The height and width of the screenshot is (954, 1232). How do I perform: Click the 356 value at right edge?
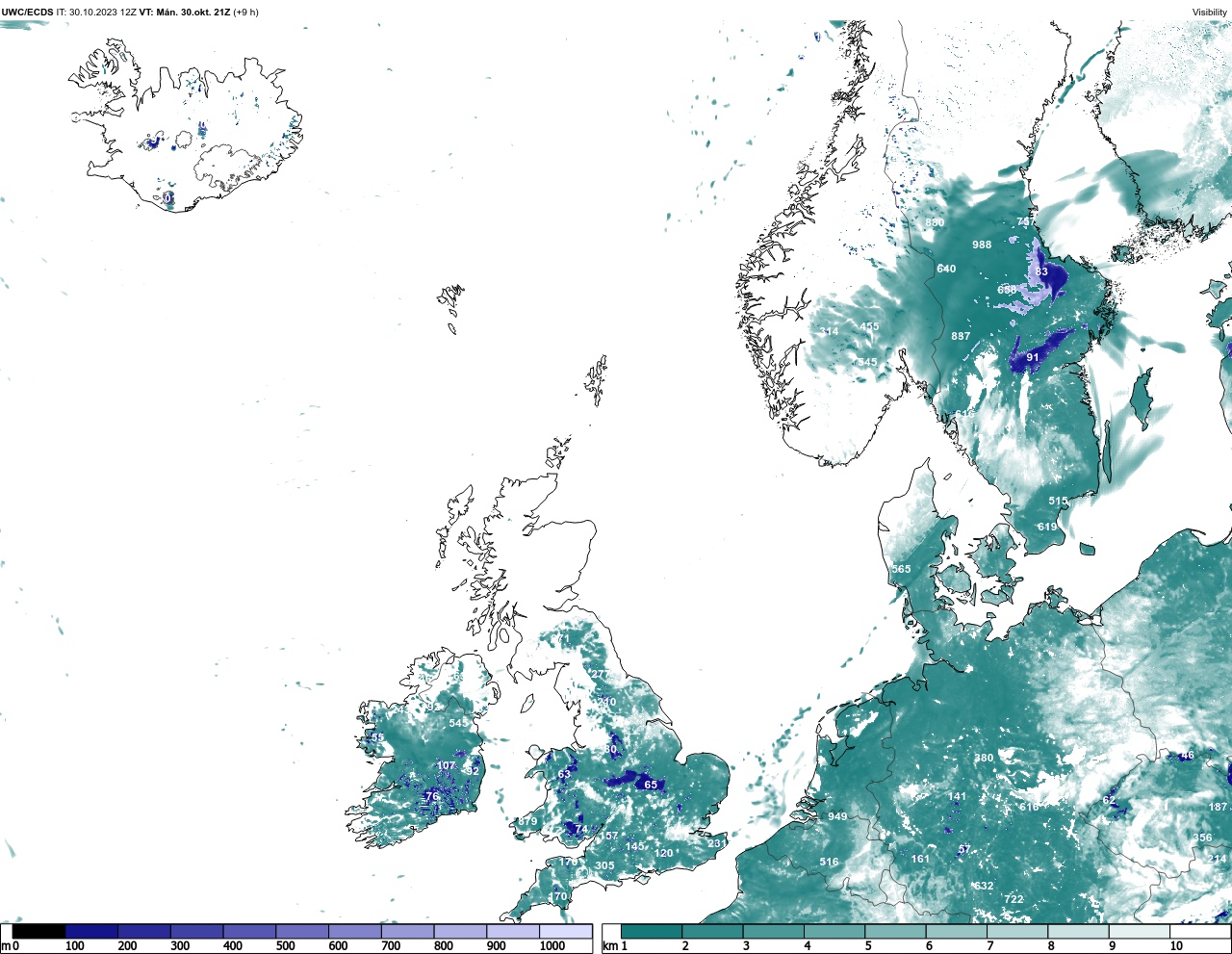[x=1203, y=838]
